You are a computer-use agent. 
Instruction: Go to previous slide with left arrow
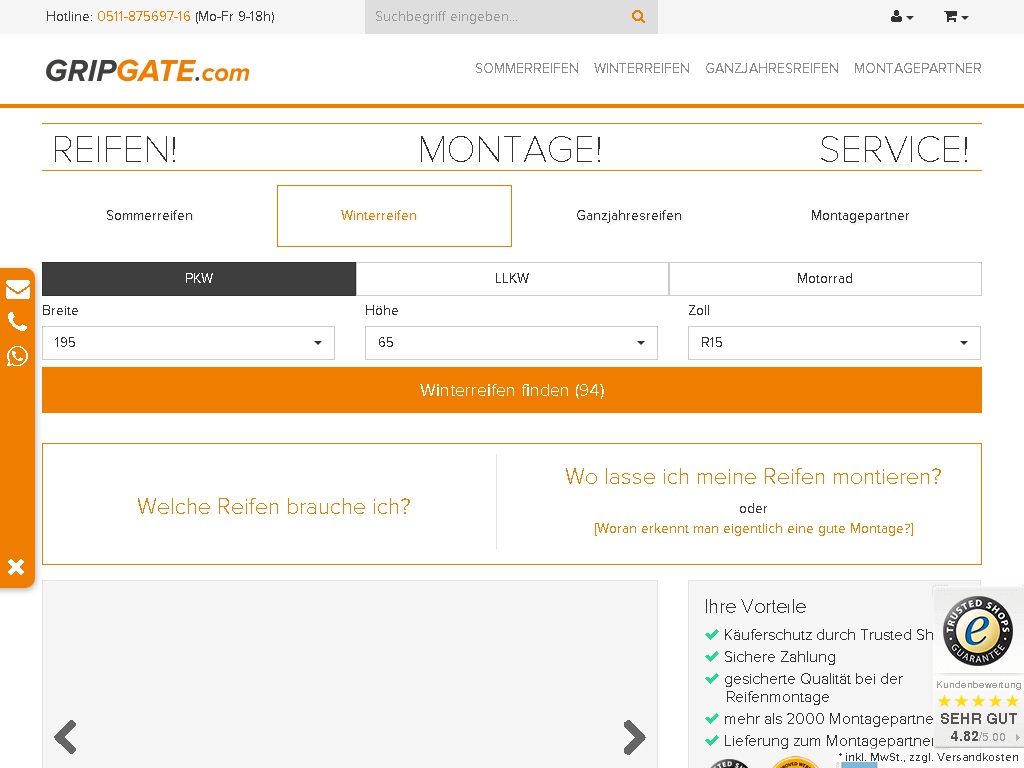pos(66,737)
